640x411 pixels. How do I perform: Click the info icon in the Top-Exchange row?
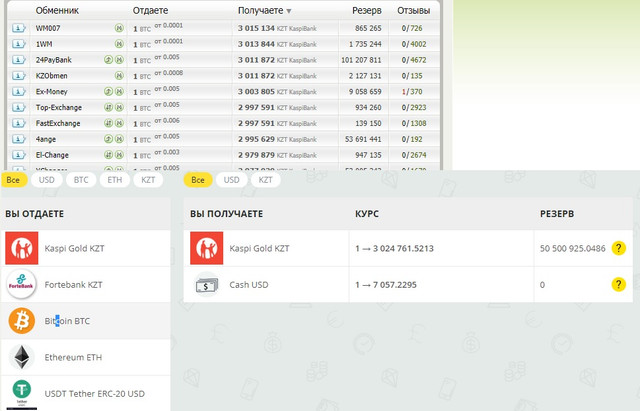[19, 108]
